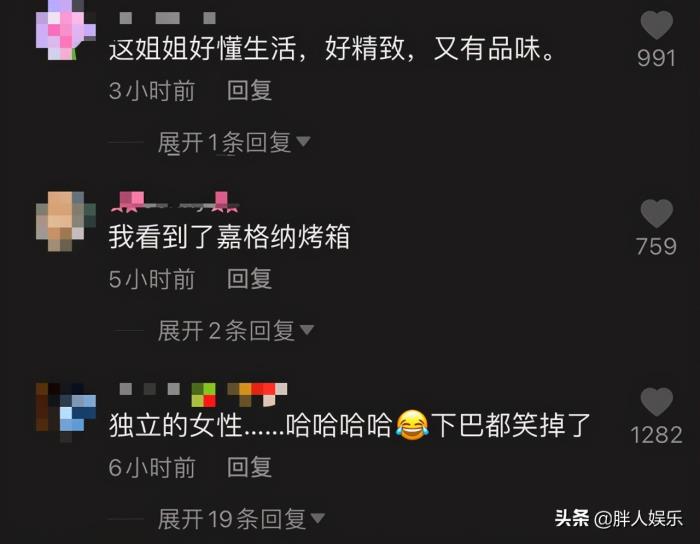Open third commenter's username with colored emoji
700x544 pixels.
tap(203, 395)
